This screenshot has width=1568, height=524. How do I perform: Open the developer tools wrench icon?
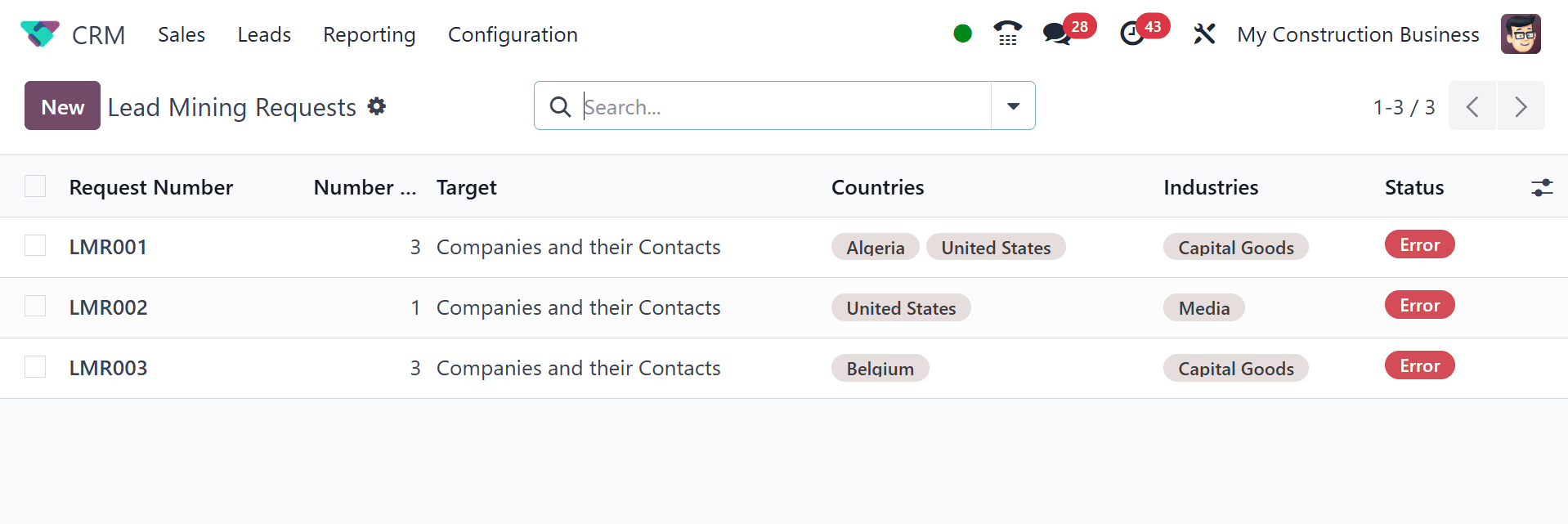click(x=1204, y=34)
